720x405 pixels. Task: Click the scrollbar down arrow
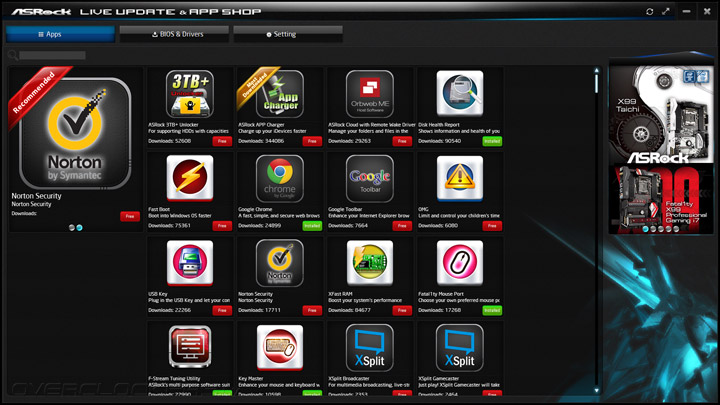pyautogui.click(x=596, y=390)
